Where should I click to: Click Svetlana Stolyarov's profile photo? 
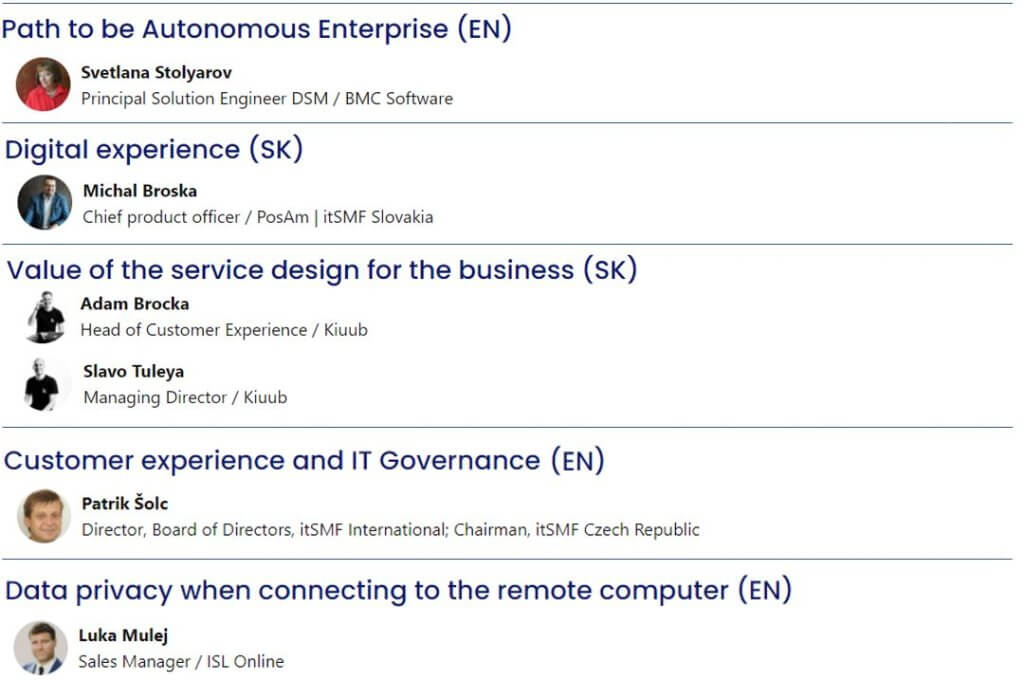(43, 84)
